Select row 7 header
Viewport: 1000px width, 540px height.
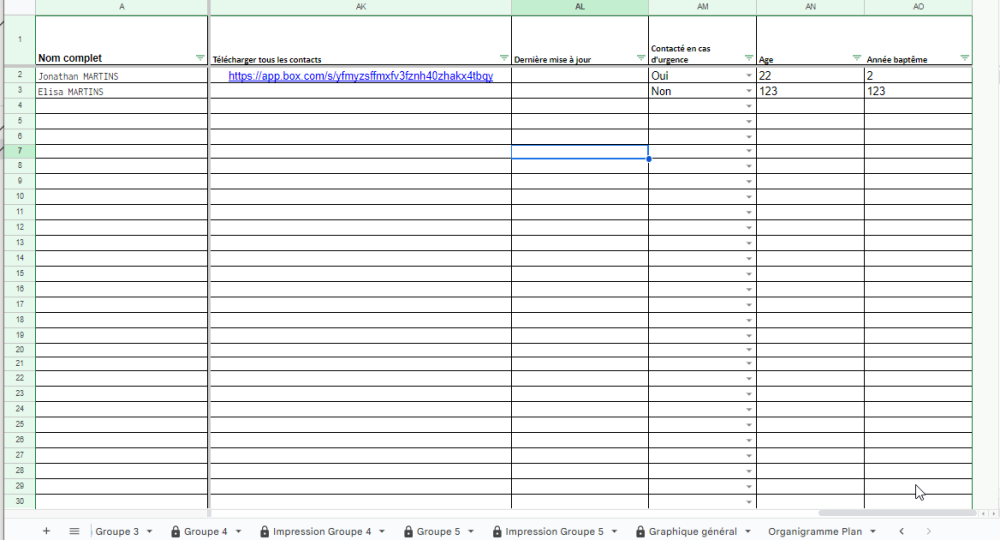tap(20, 151)
